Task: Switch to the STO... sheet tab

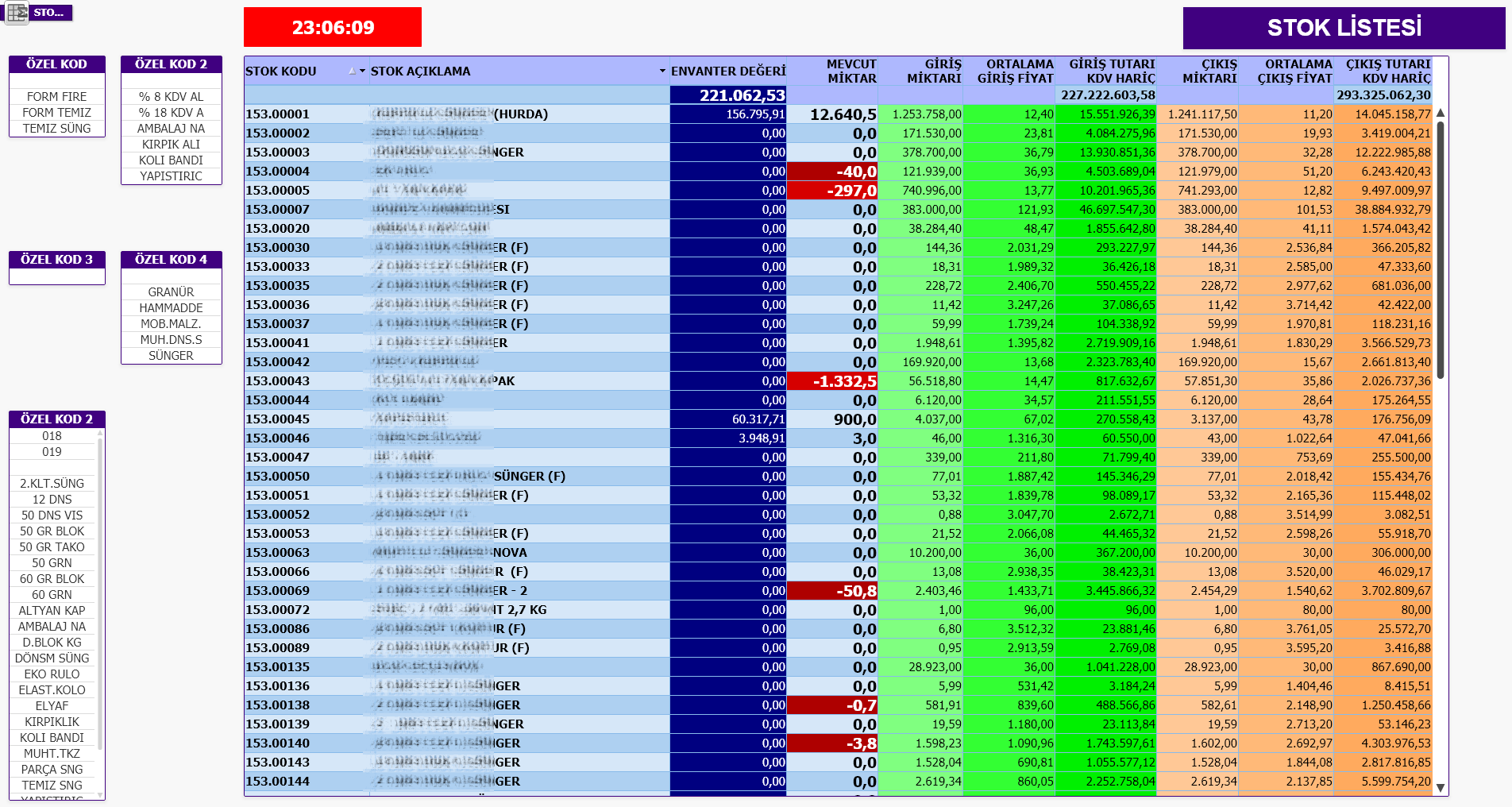Action: point(50,13)
